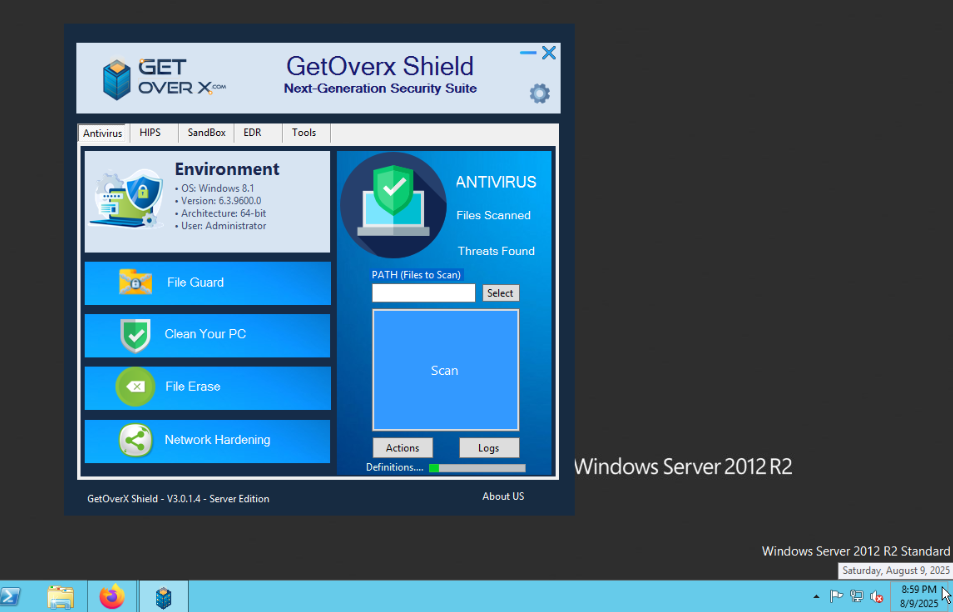Click the ANTIVIRUS heading
This screenshot has width=953, height=612.
point(496,182)
